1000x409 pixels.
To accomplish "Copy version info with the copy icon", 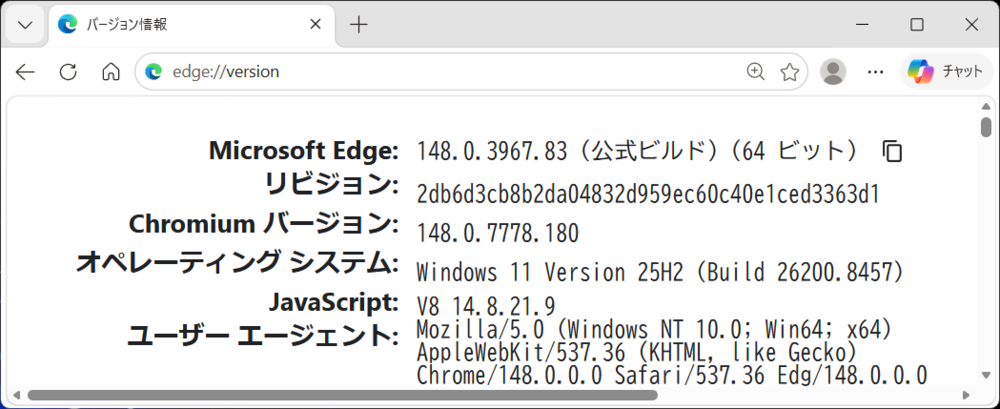I will 892,151.
